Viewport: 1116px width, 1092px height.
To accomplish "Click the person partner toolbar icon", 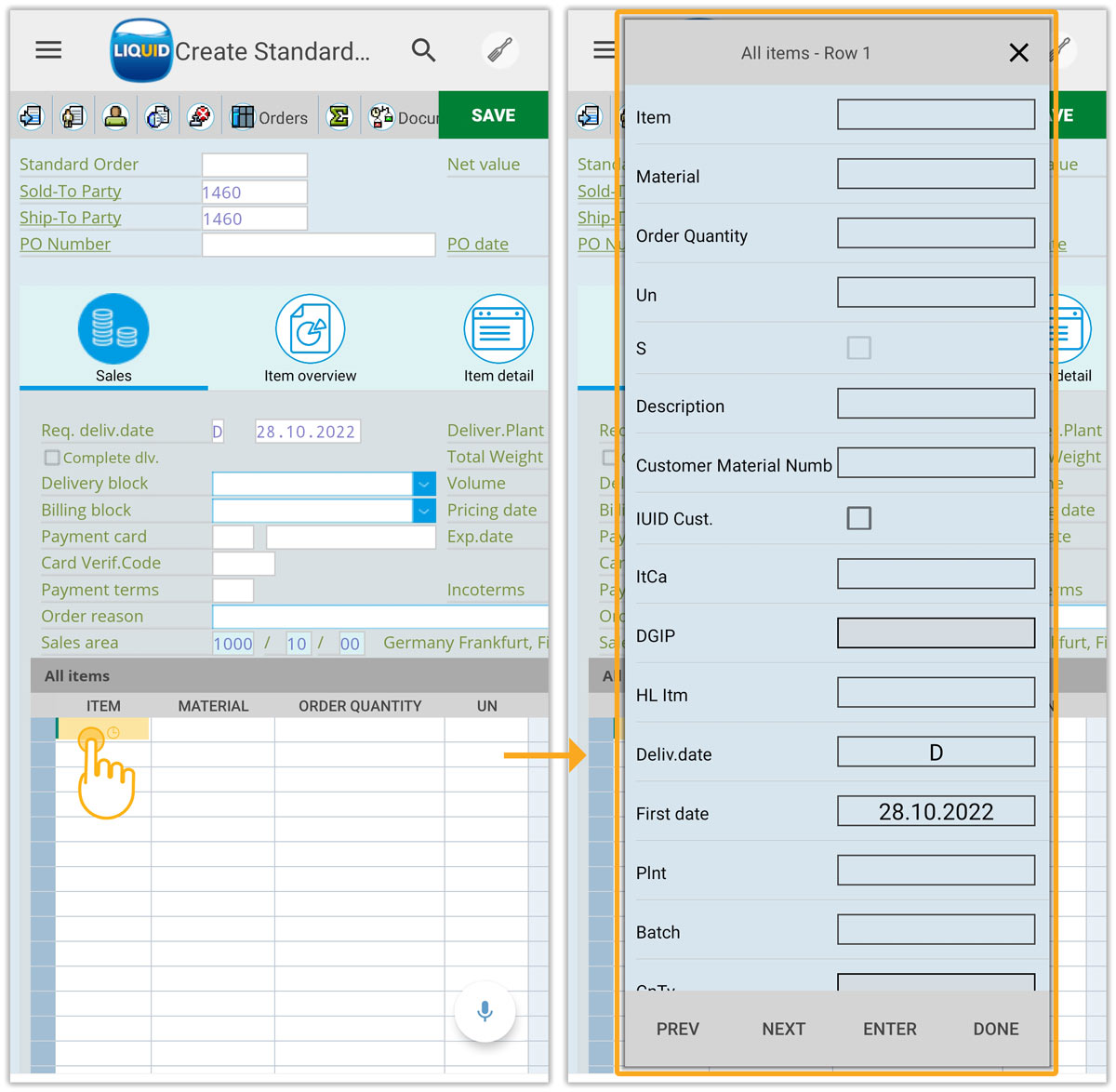I will click(115, 116).
